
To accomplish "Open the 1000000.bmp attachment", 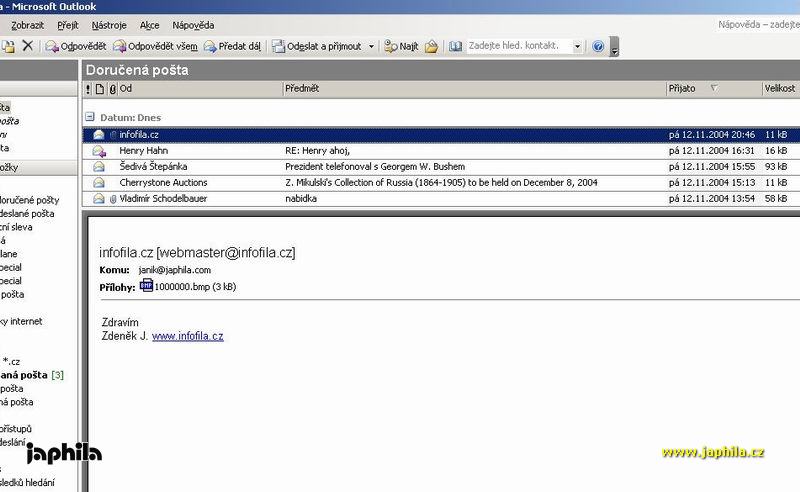I will pos(188,286).
